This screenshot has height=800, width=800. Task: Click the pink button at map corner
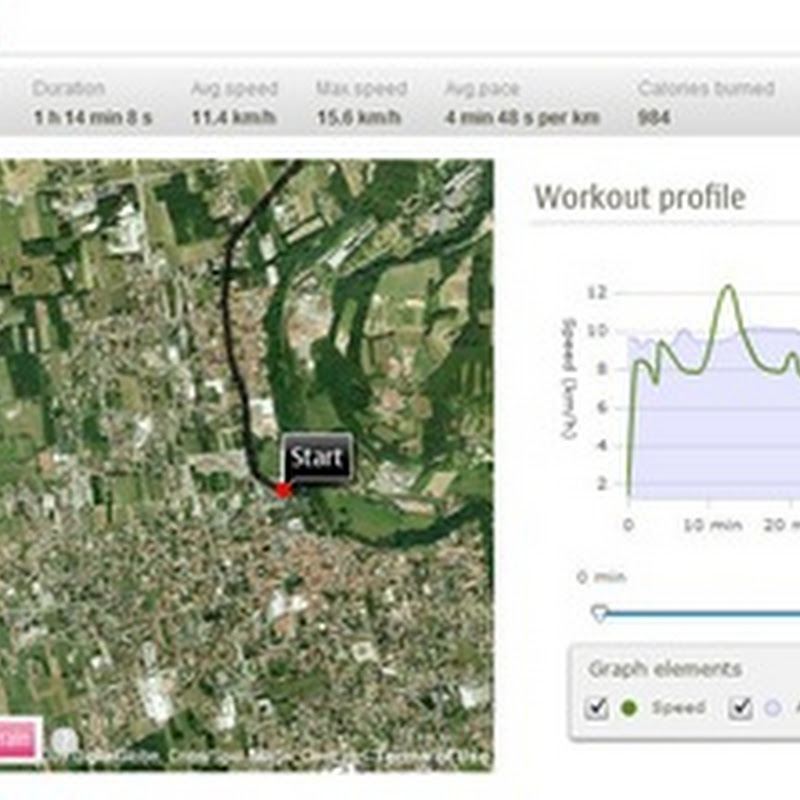click(x=19, y=739)
